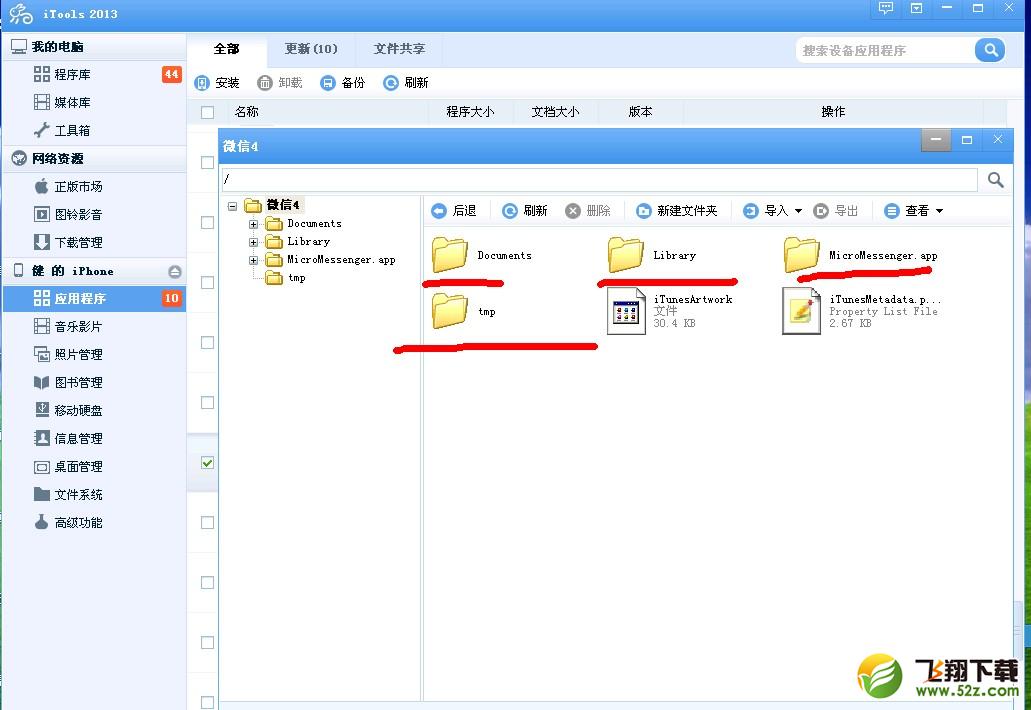Open 移动硬盘 section
Screen dimensions: 1031x710
[94, 410]
